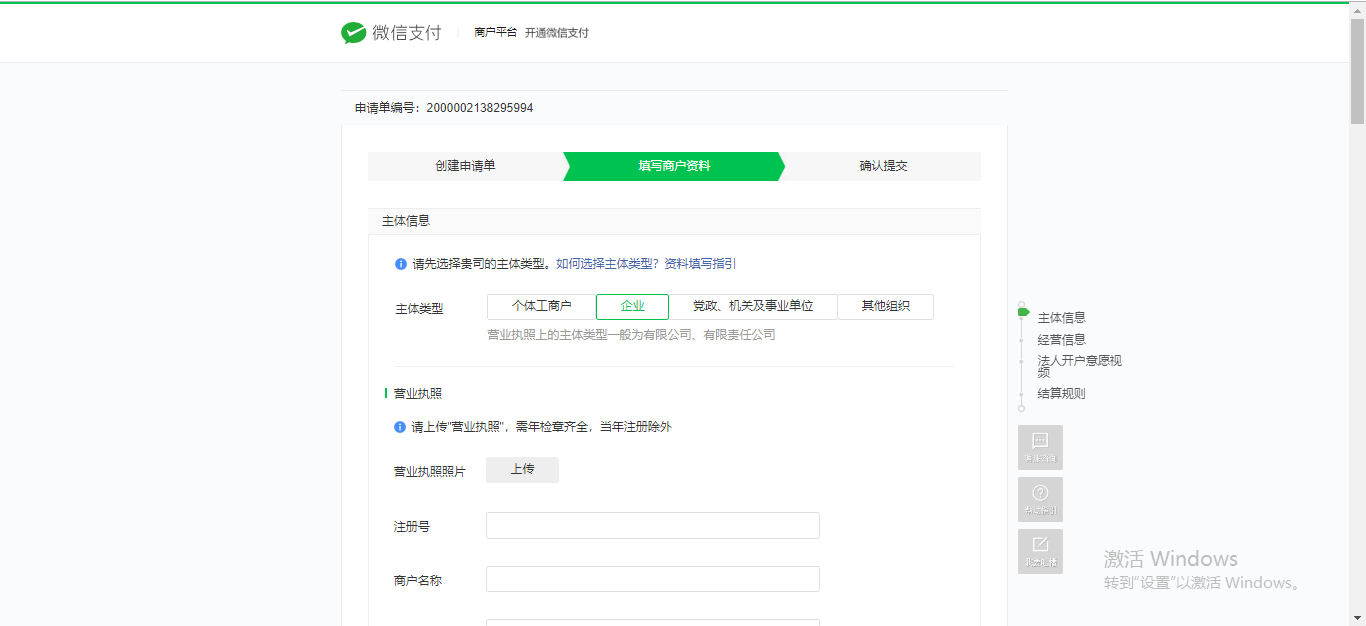Click the 填写商户资料 step tab
The height and width of the screenshot is (626, 1366).
(x=674, y=166)
